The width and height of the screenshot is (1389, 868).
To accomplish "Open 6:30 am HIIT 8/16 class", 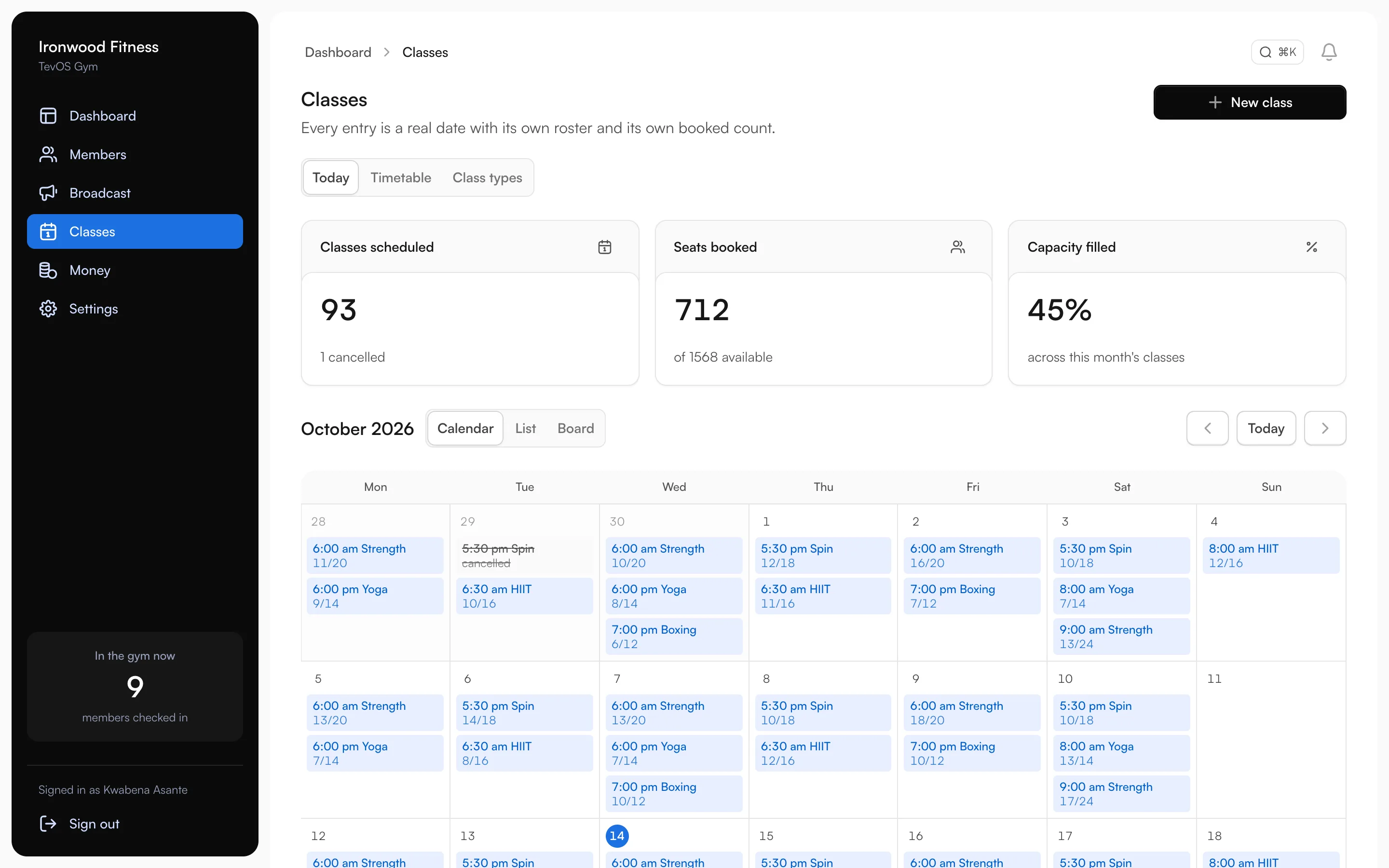I will [524, 753].
